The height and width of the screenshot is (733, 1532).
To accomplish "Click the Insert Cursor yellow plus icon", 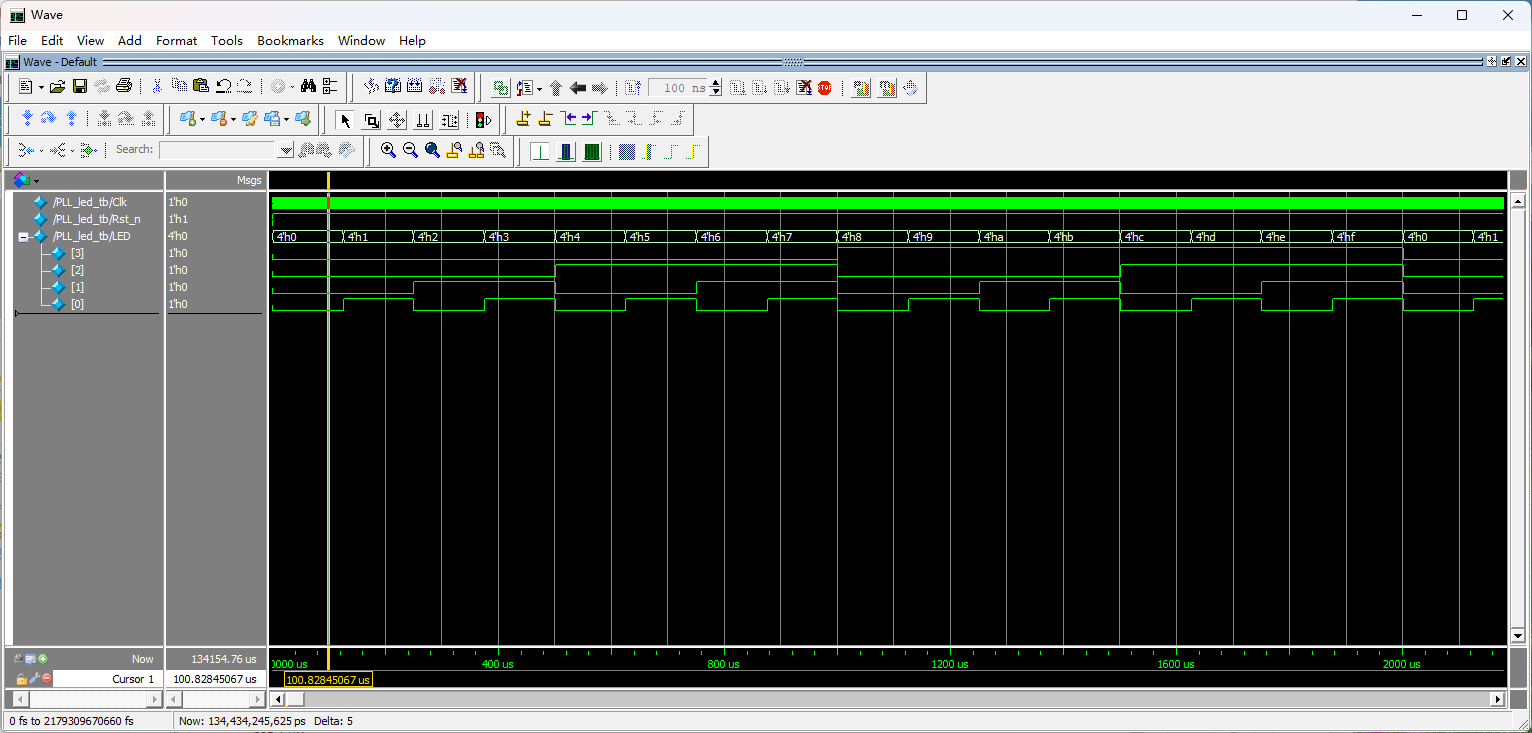I will [x=523, y=119].
